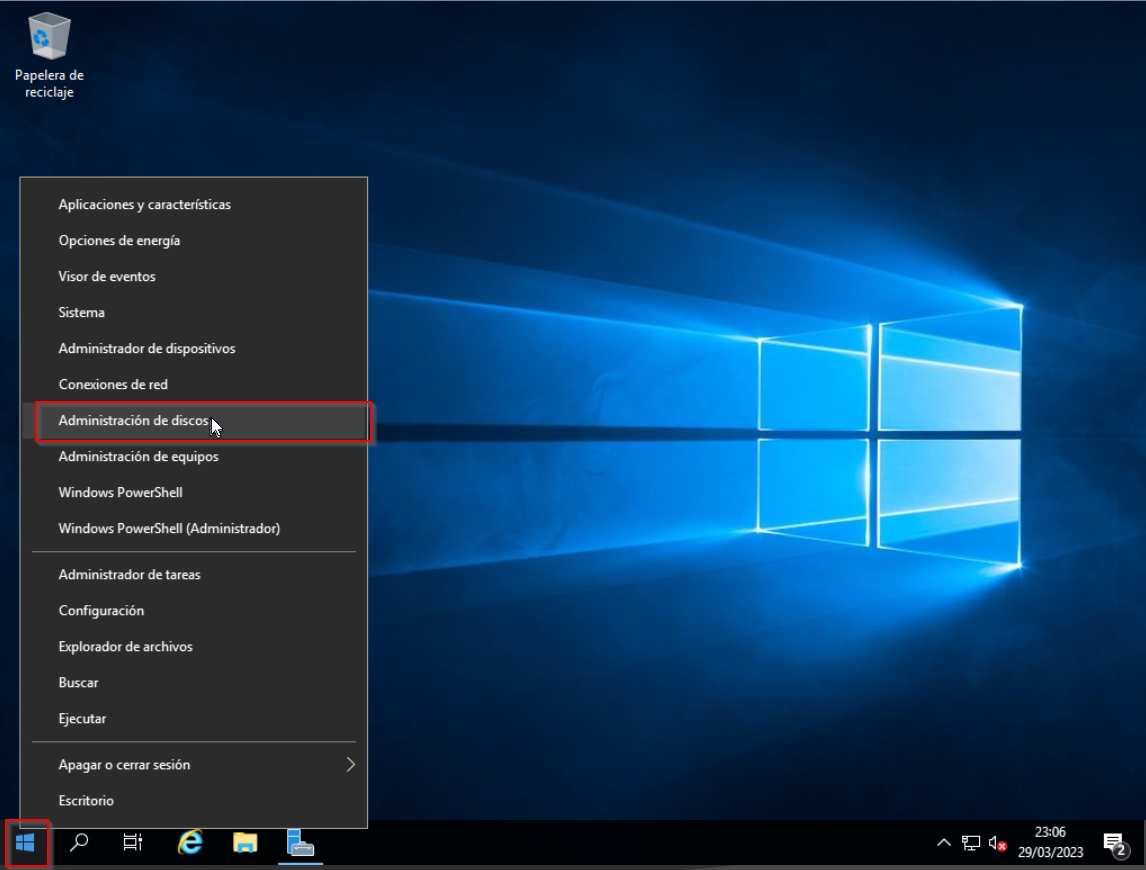Open the notification center icon
This screenshot has width=1146, height=870.
point(1115,843)
